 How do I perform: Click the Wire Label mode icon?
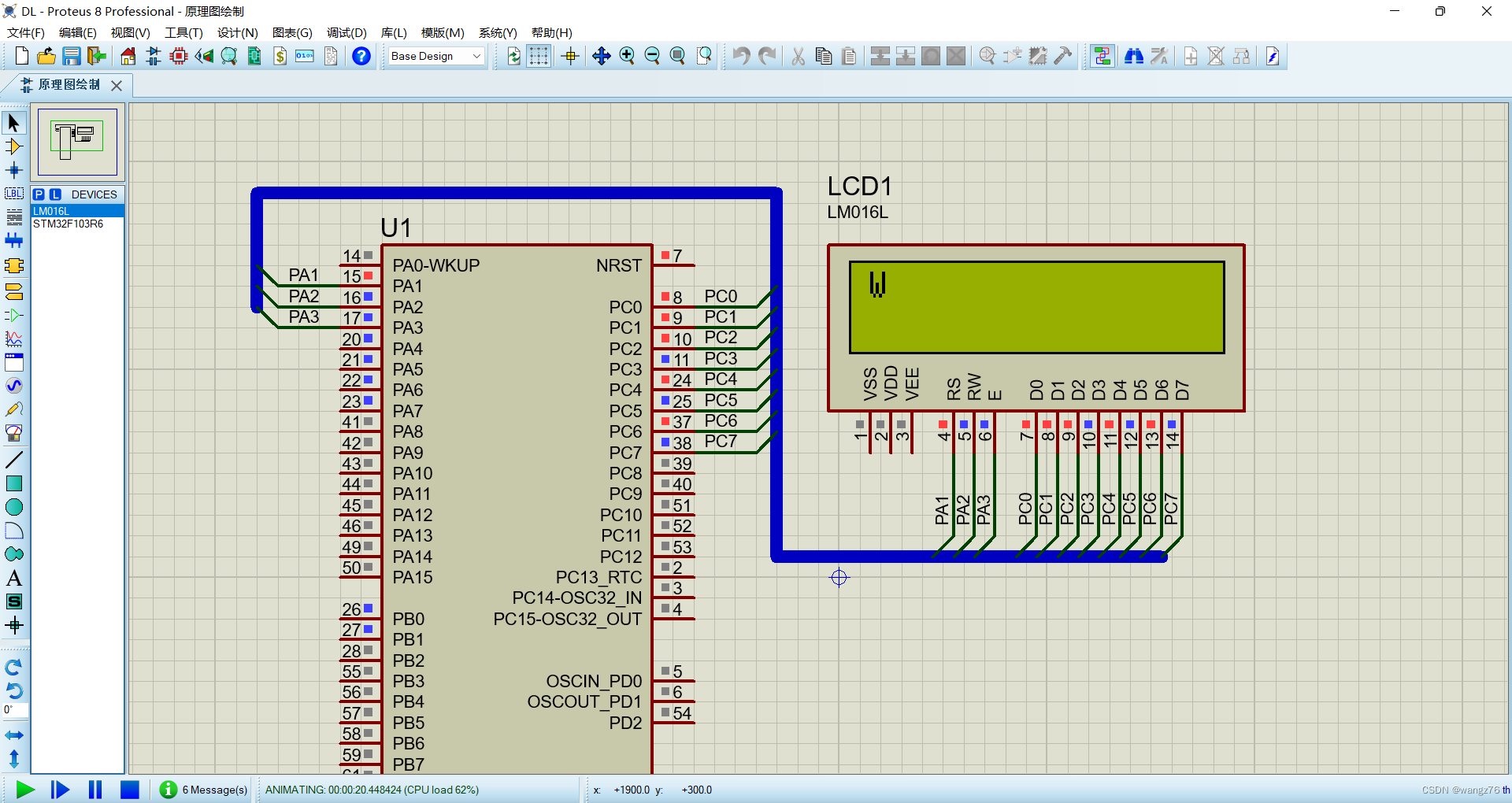(x=13, y=194)
